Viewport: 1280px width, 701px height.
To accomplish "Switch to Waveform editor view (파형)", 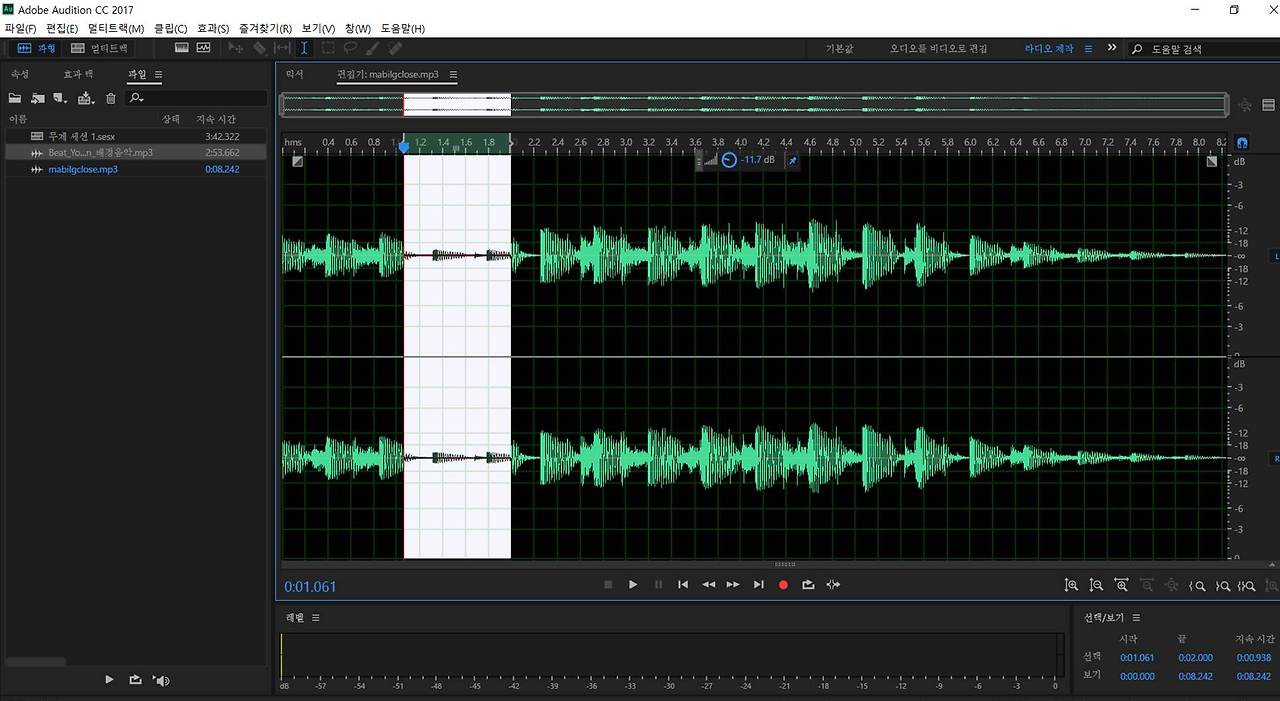I will [x=37, y=48].
